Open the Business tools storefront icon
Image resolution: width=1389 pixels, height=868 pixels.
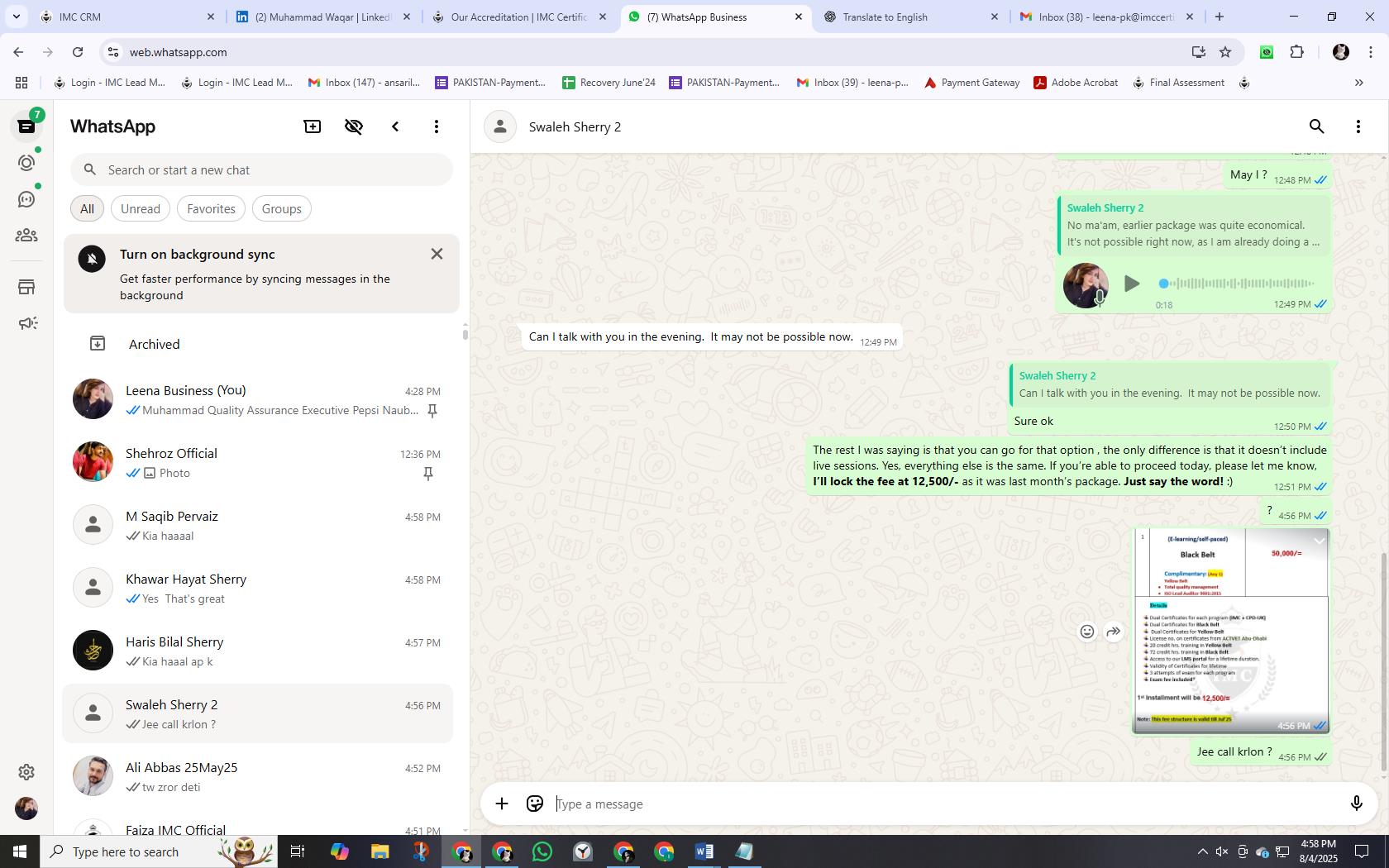click(26, 287)
